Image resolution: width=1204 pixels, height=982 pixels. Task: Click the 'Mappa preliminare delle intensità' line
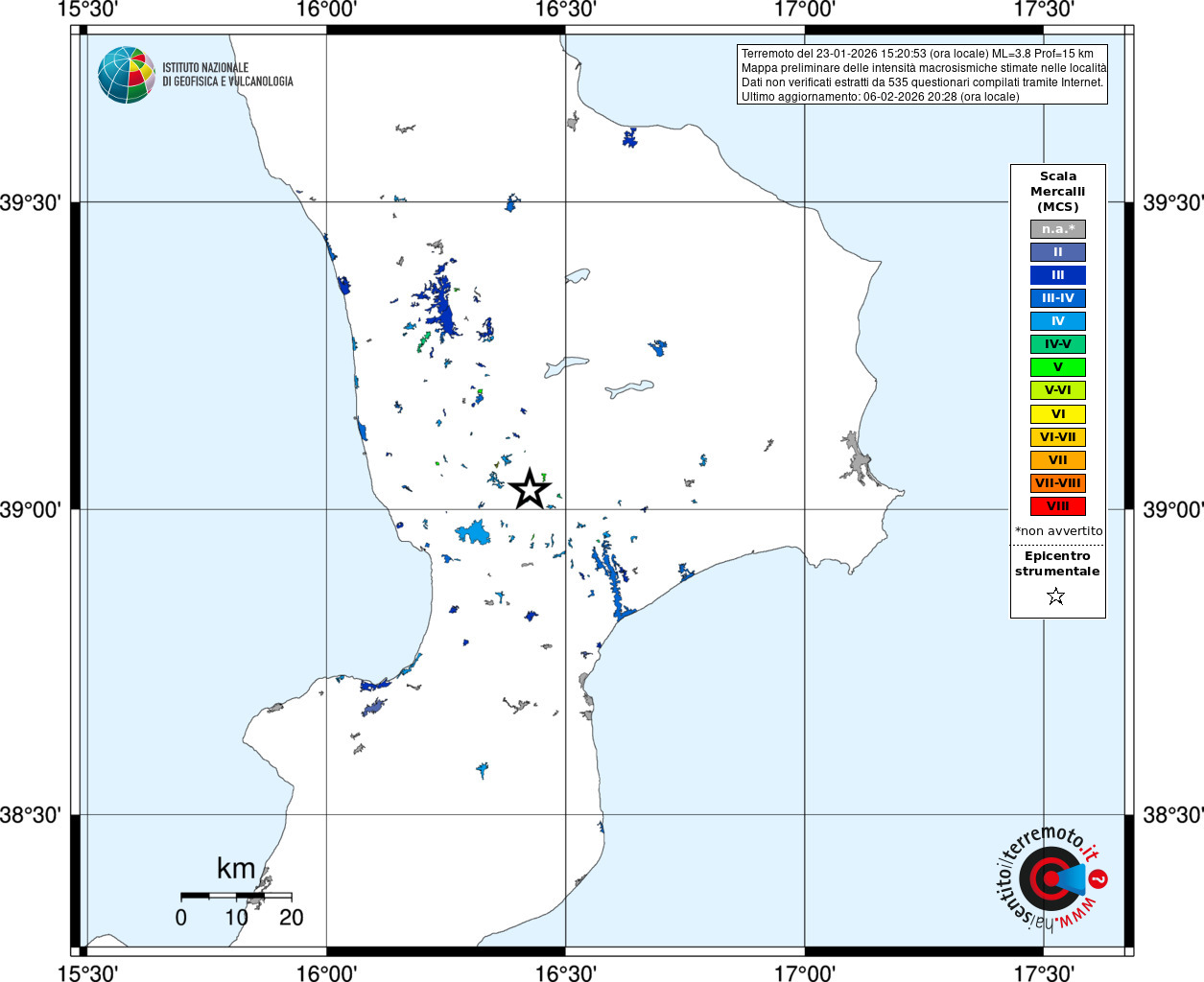(924, 68)
